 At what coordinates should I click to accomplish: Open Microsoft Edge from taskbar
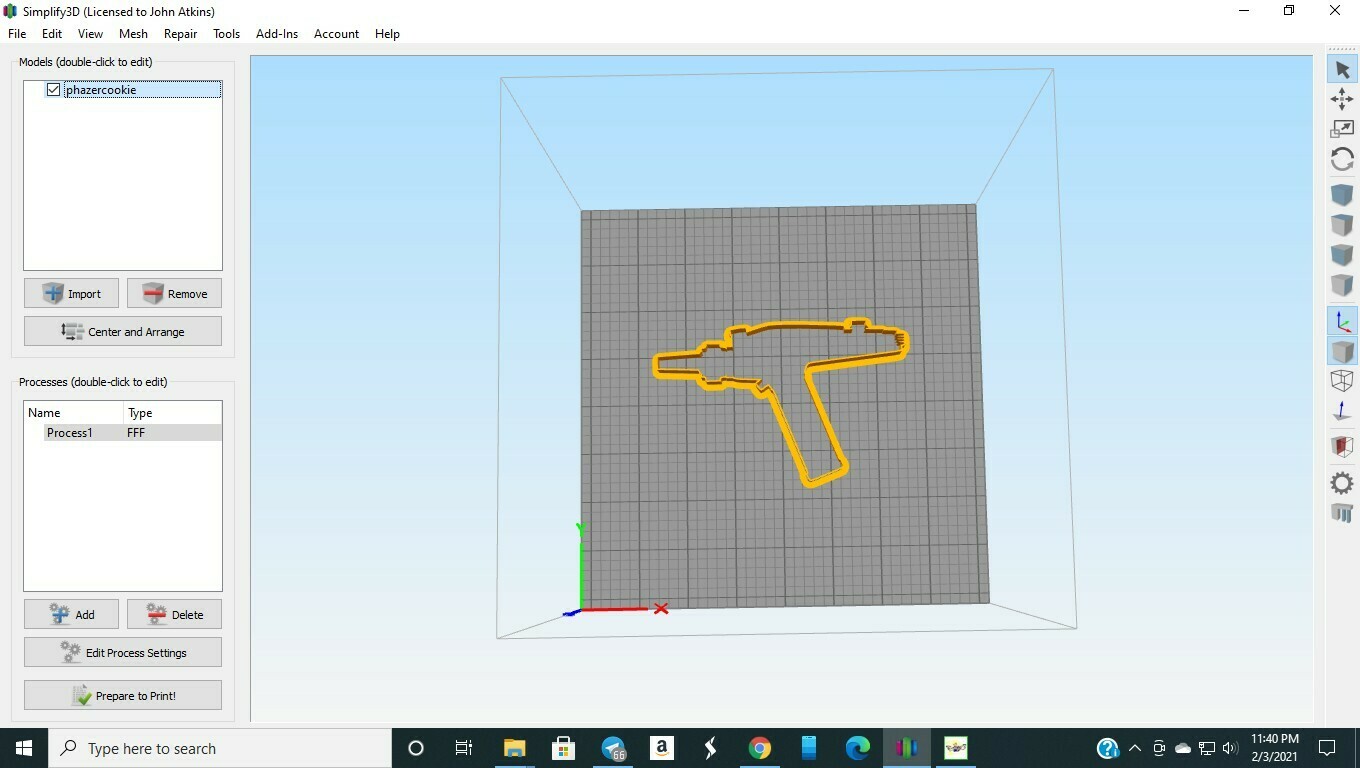click(858, 748)
